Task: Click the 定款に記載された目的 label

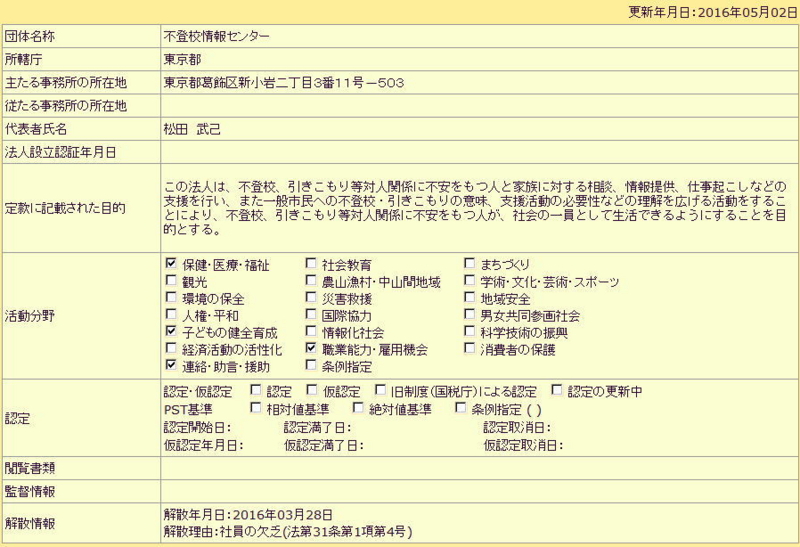Action: pyautogui.click(x=65, y=208)
